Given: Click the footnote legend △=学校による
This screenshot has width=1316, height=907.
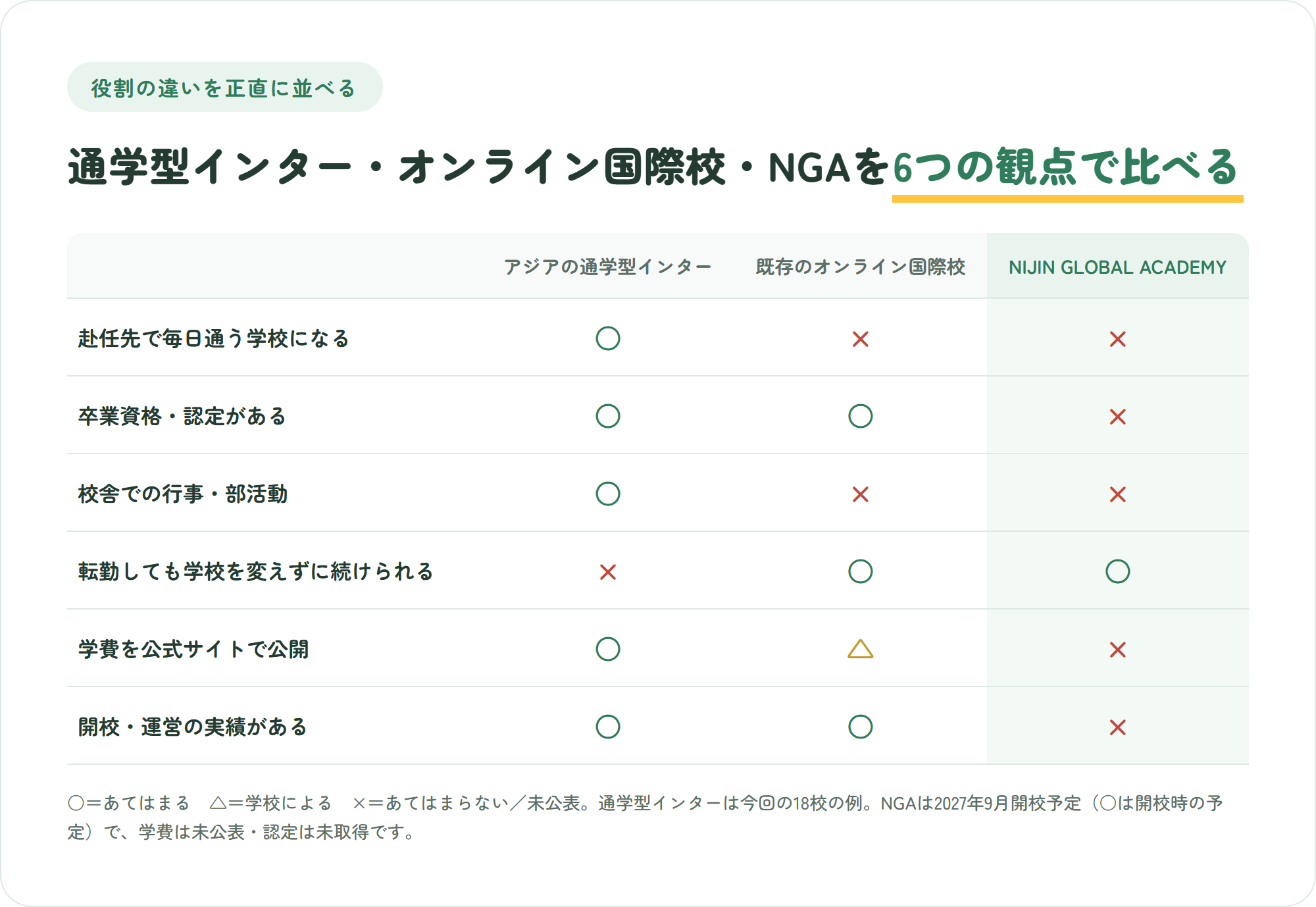Looking at the screenshot, I should click(x=271, y=803).
